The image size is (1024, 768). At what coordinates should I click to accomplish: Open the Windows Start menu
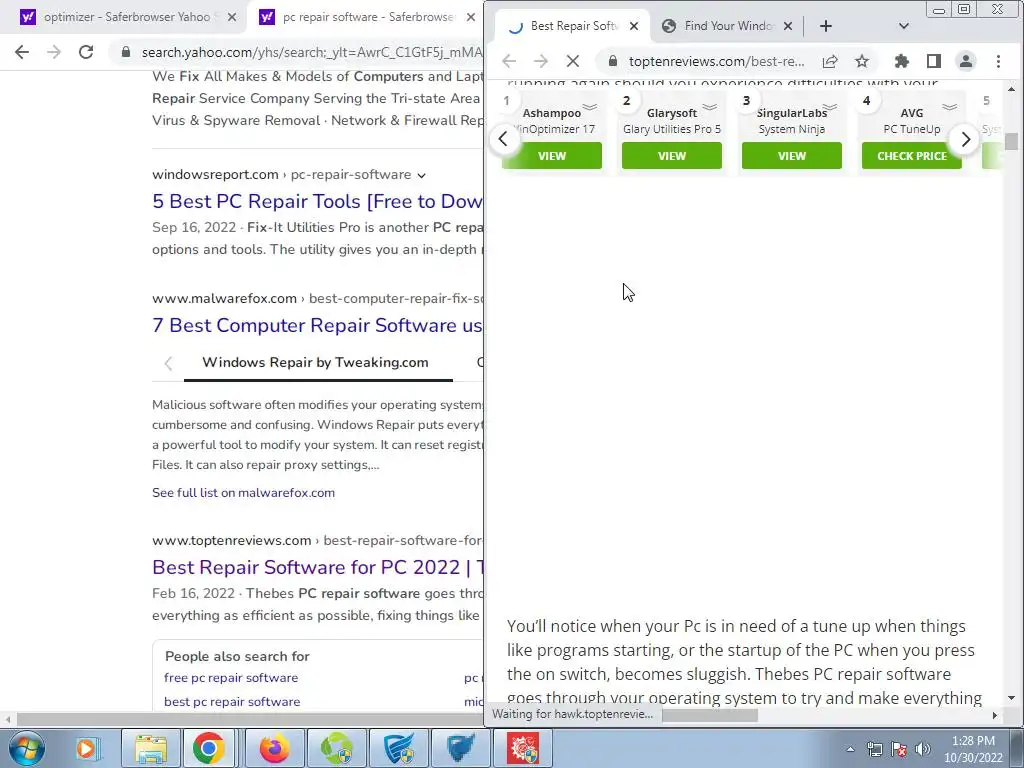tap(27, 748)
